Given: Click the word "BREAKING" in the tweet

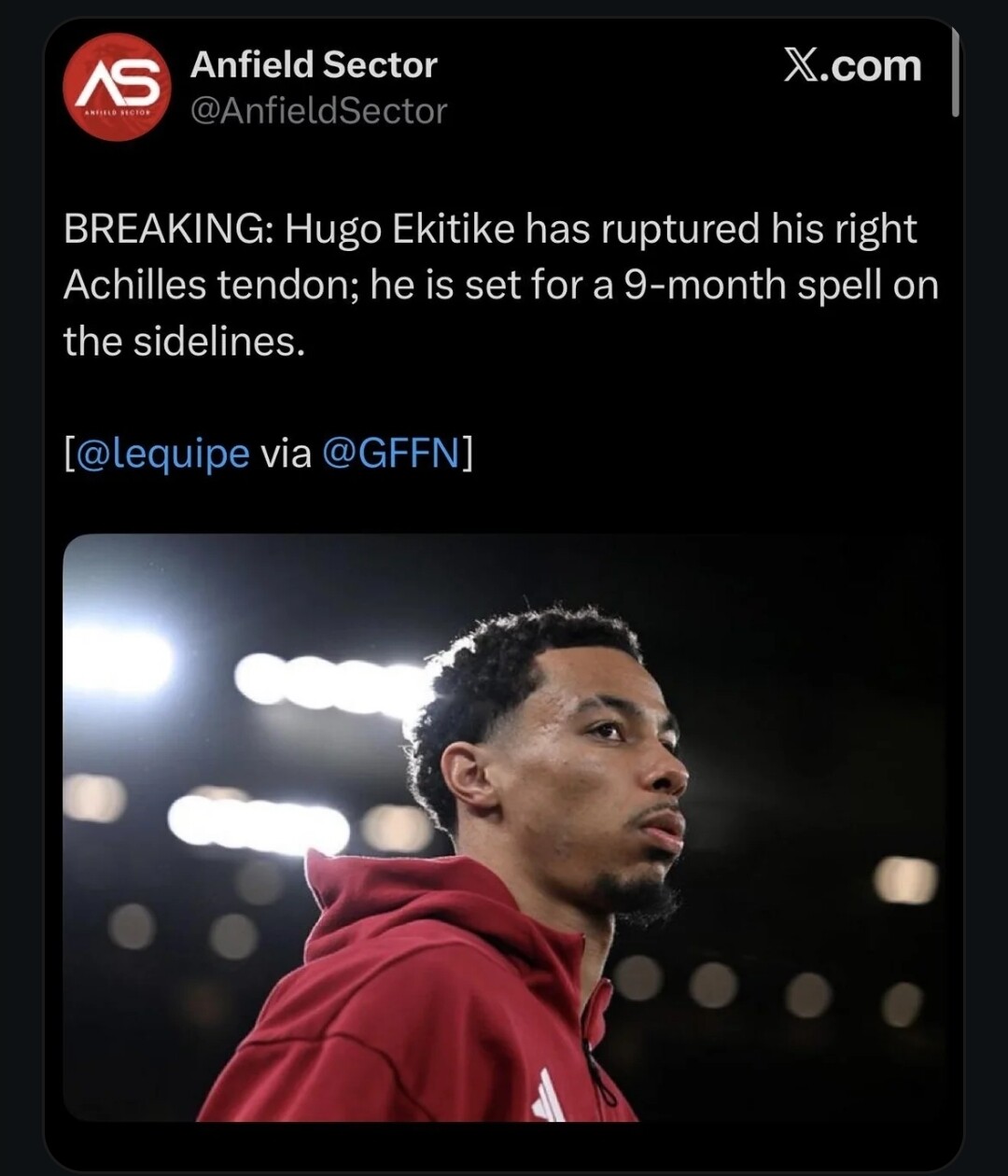Looking at the screenshot, I should tap(163, 230).
